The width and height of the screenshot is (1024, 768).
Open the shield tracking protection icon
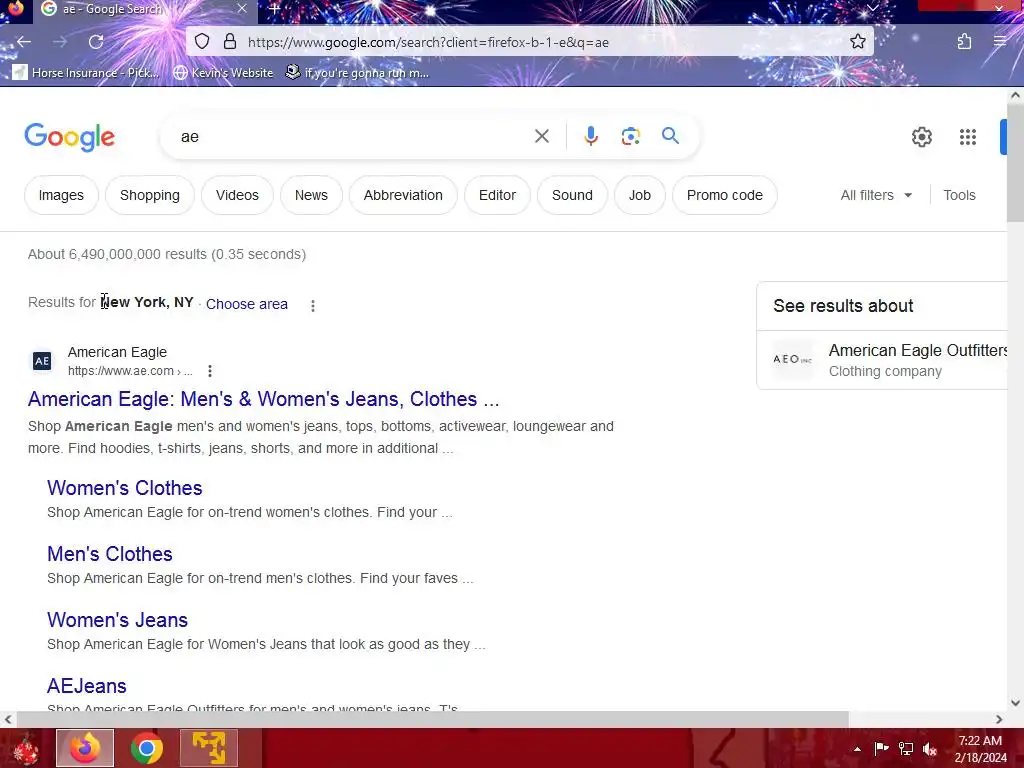(x=202, y=42)
